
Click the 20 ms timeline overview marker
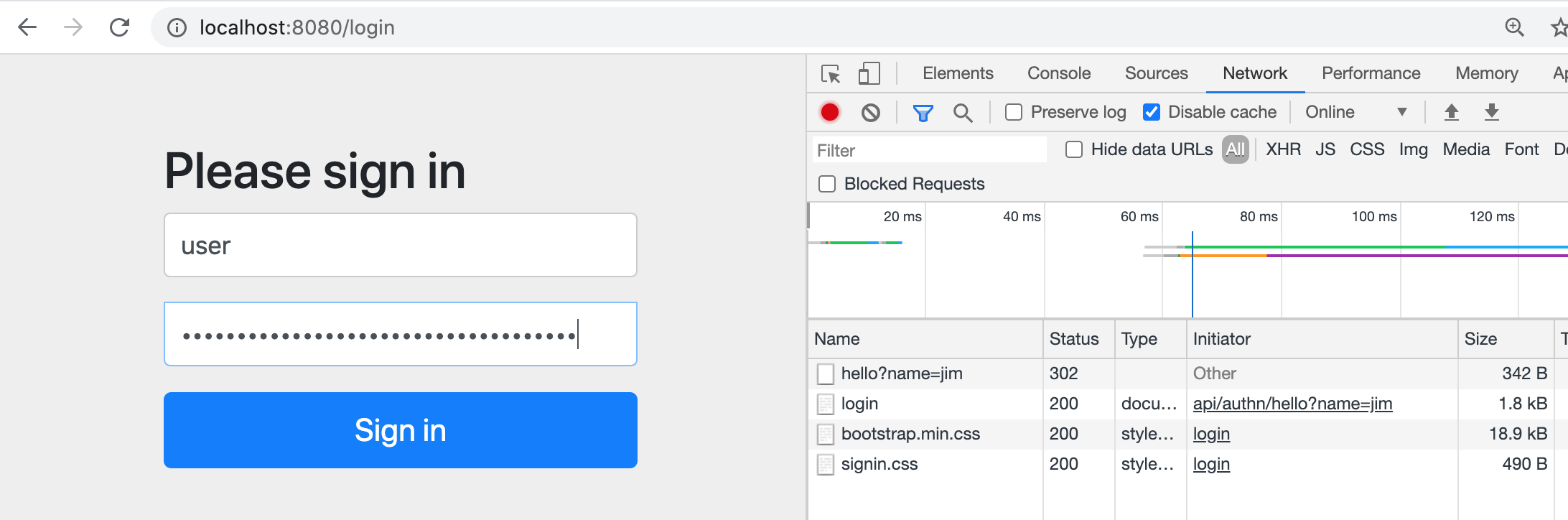pos(902,216)
